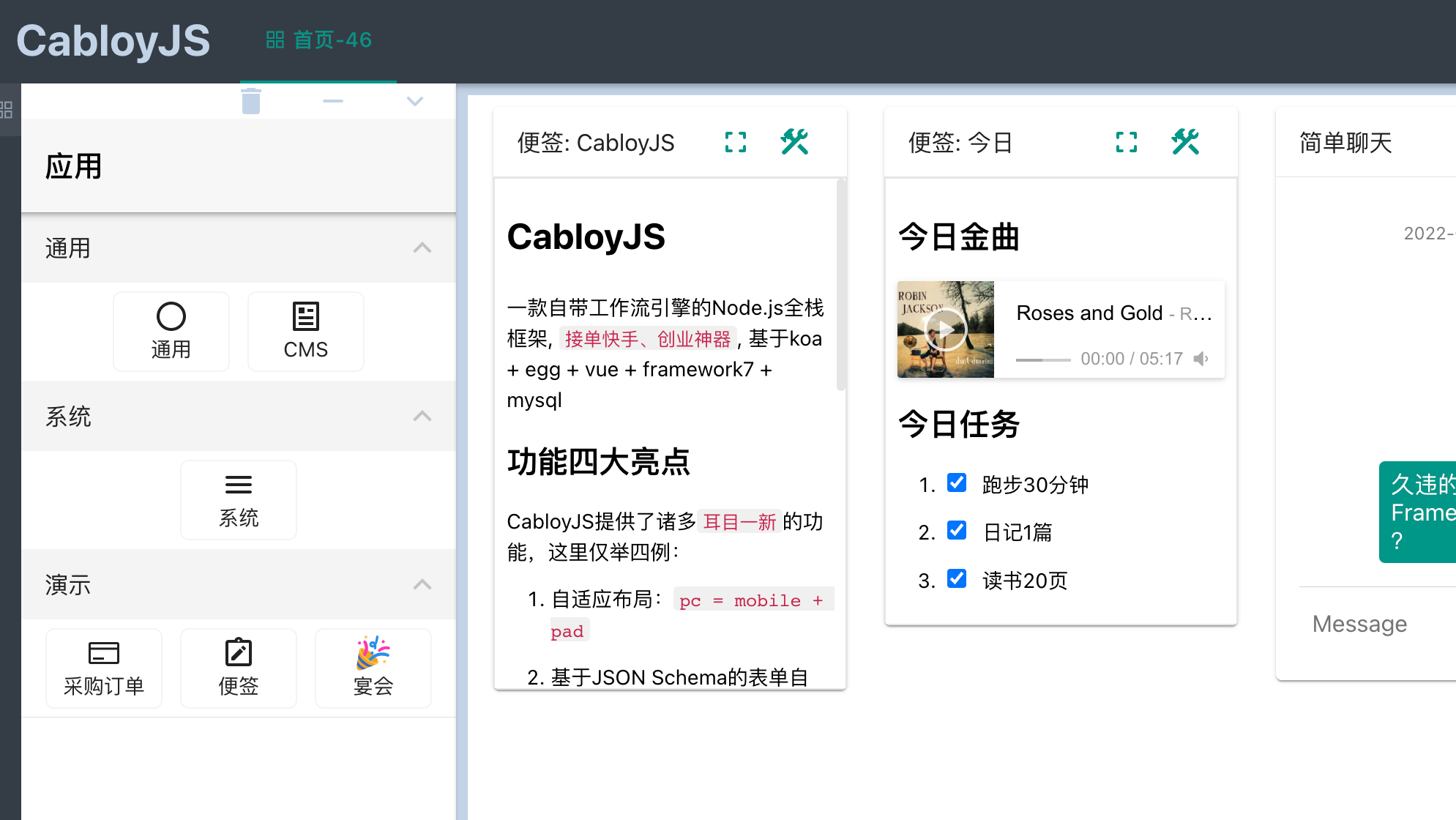Open the 便签 app tile
Screen dimensions: 1456x820
239,668
